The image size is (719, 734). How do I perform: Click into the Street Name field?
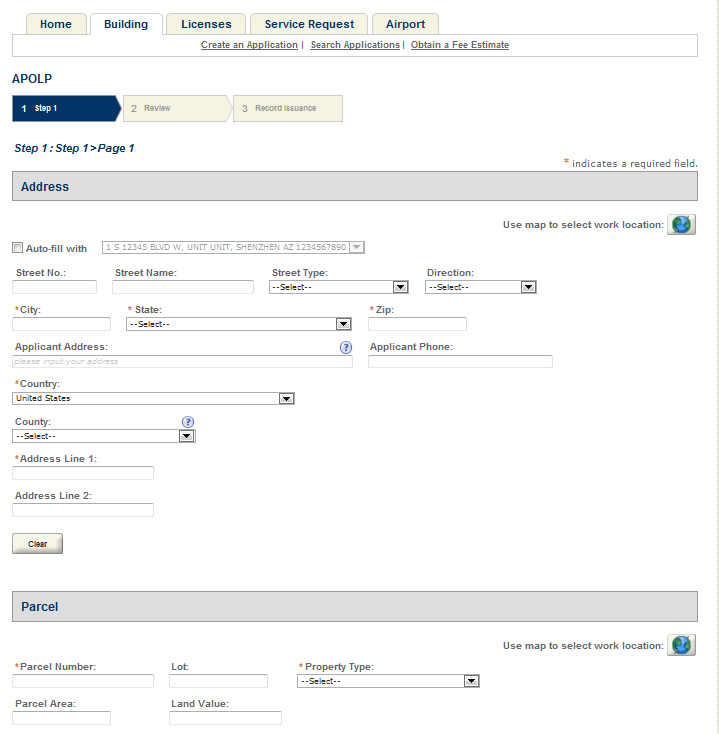[183, 287]
